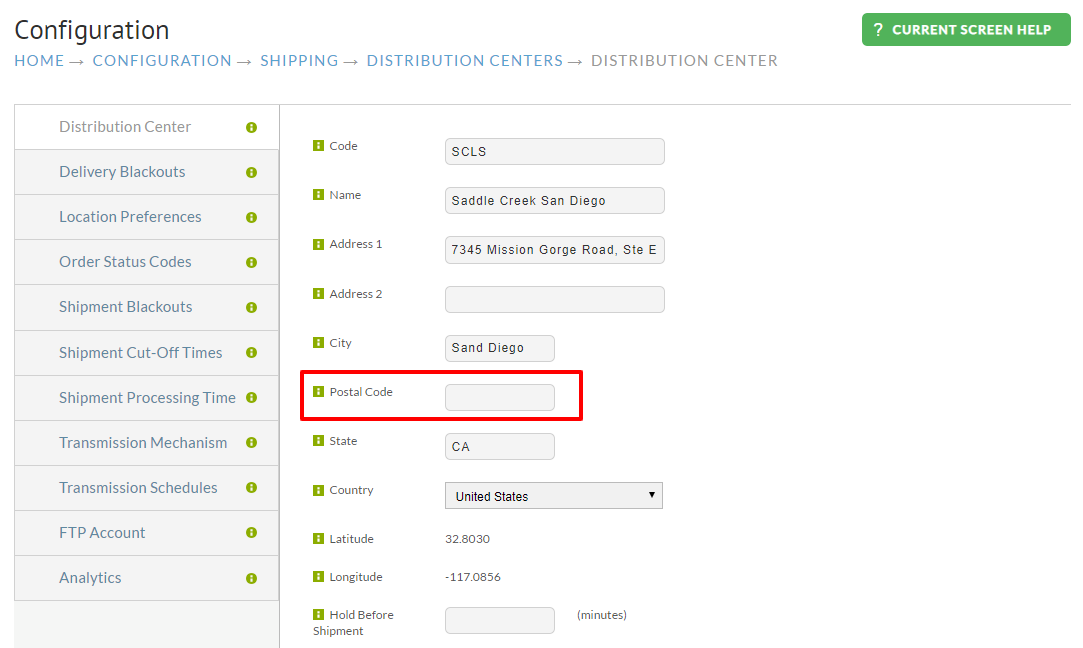This screenshot has width=1083, height=648.
Task: Click info icon next to Latitude label
Action: 318,539
